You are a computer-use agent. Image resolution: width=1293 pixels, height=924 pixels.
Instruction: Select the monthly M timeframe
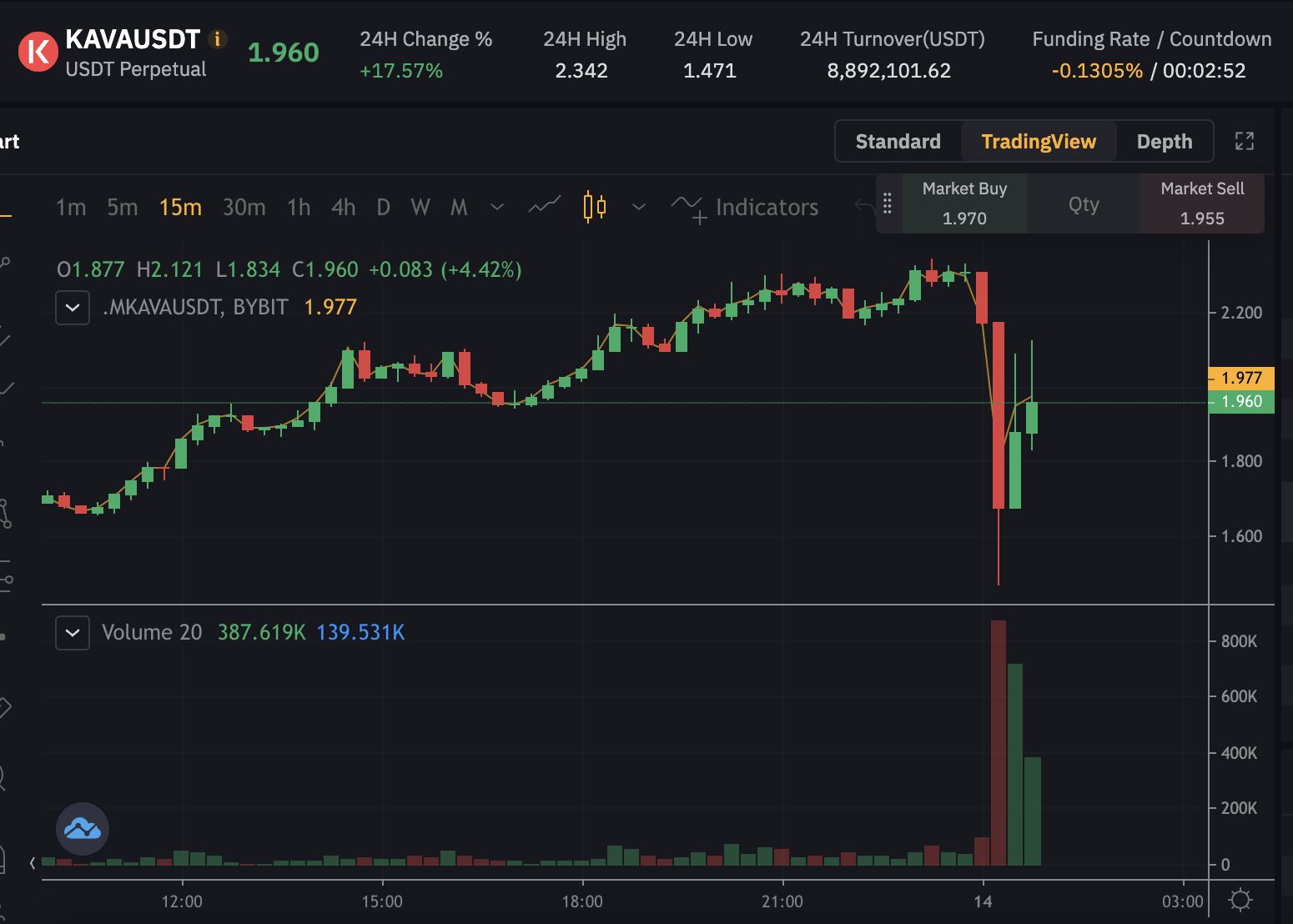tap(459, 207)
